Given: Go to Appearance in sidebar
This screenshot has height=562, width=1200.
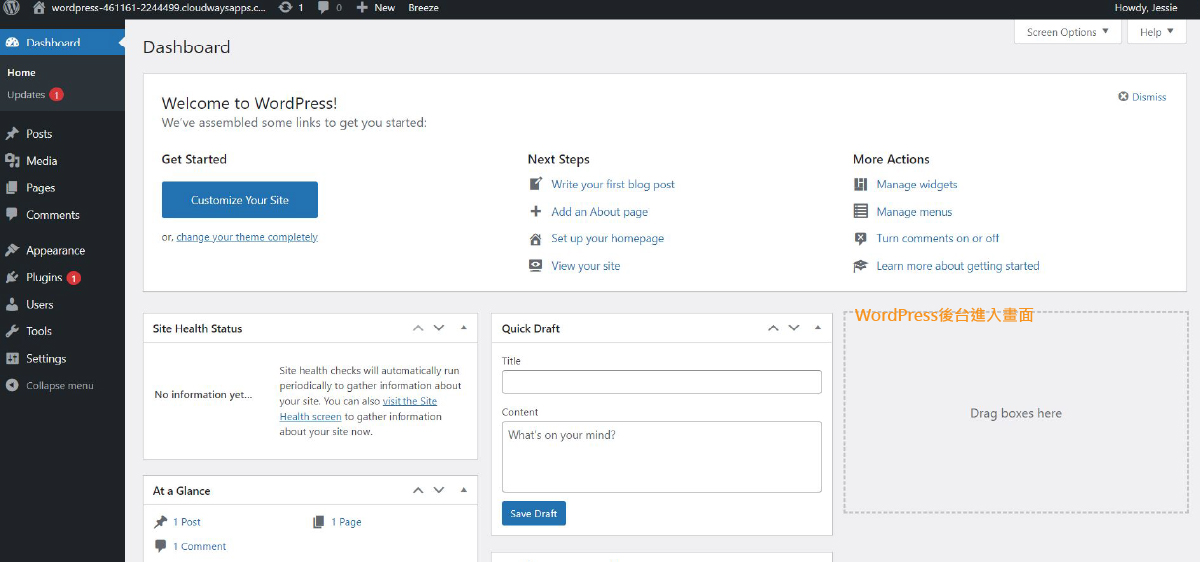Looking at the screenshot, I should pos(55,250).
